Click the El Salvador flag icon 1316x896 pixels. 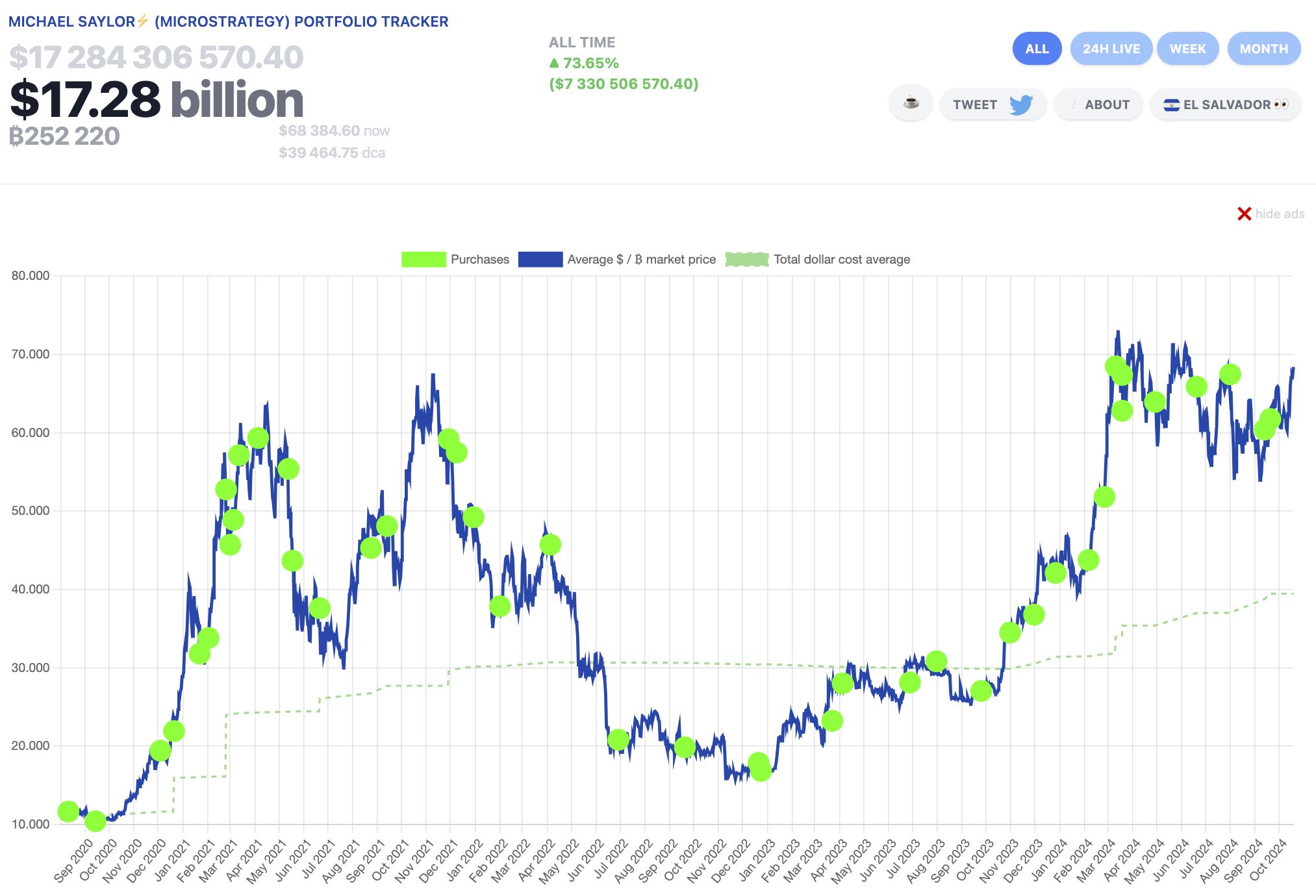[1171, 105]
